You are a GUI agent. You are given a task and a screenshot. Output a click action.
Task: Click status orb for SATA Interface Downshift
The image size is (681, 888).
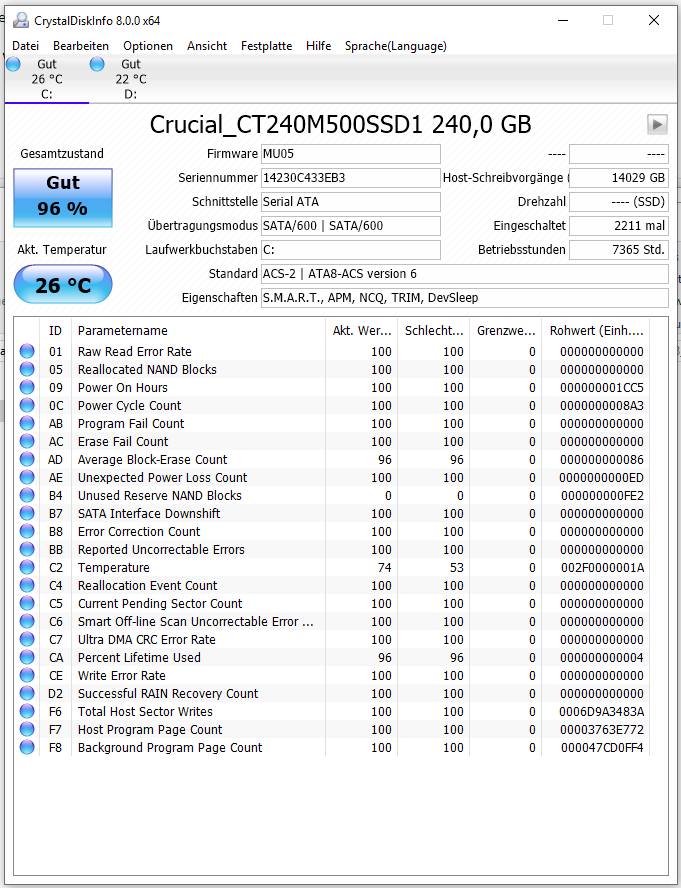coord(27,513)
